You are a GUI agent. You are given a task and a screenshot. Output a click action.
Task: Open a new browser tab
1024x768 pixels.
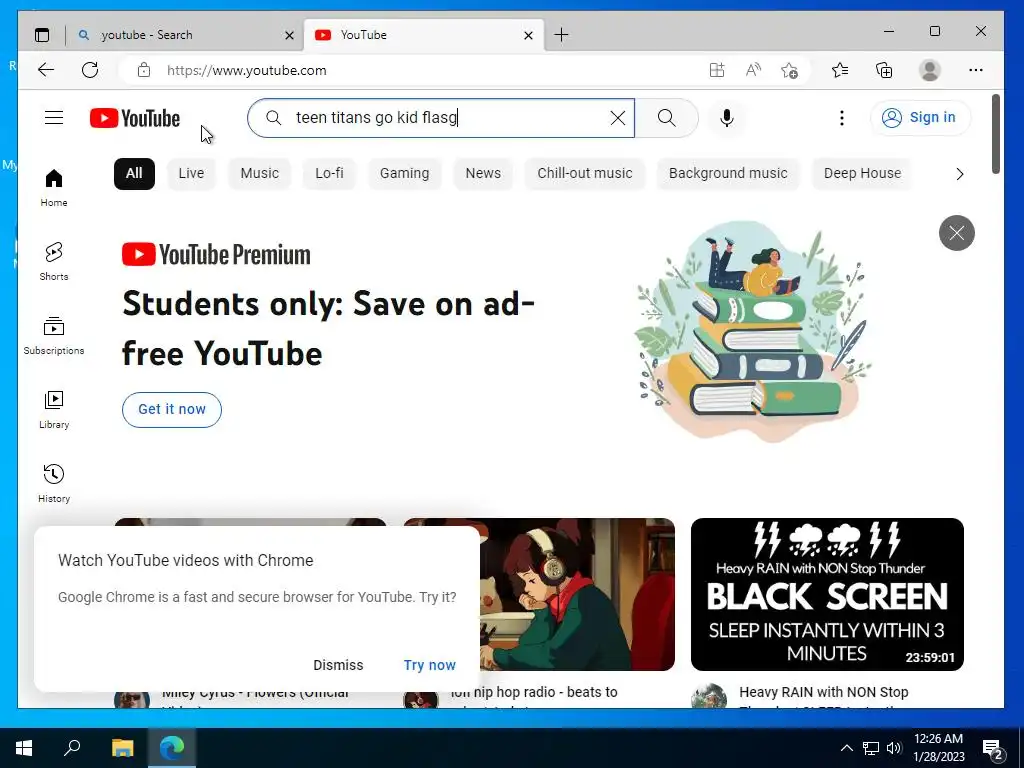point(561,35)
